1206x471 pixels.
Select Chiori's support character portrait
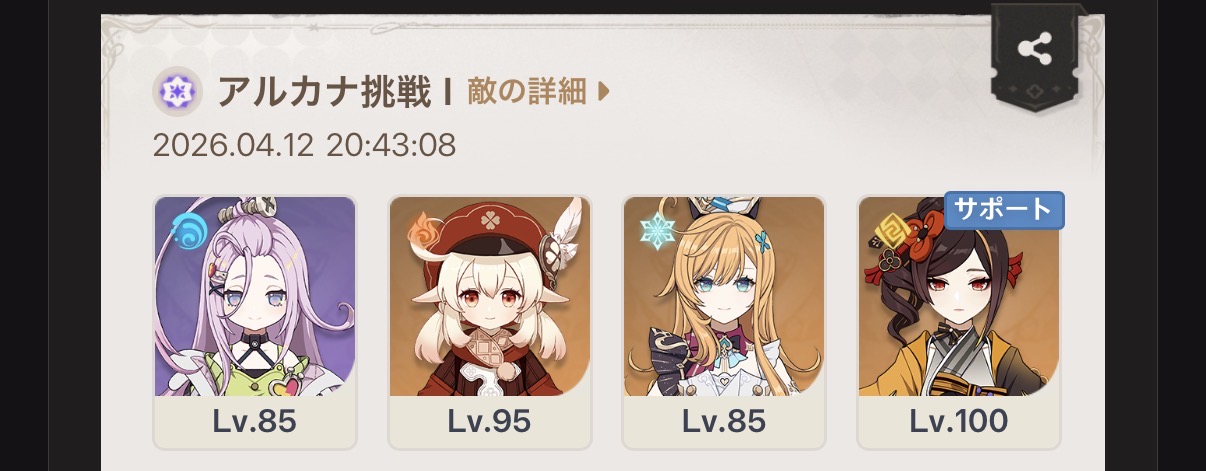(x=958, y=296)
